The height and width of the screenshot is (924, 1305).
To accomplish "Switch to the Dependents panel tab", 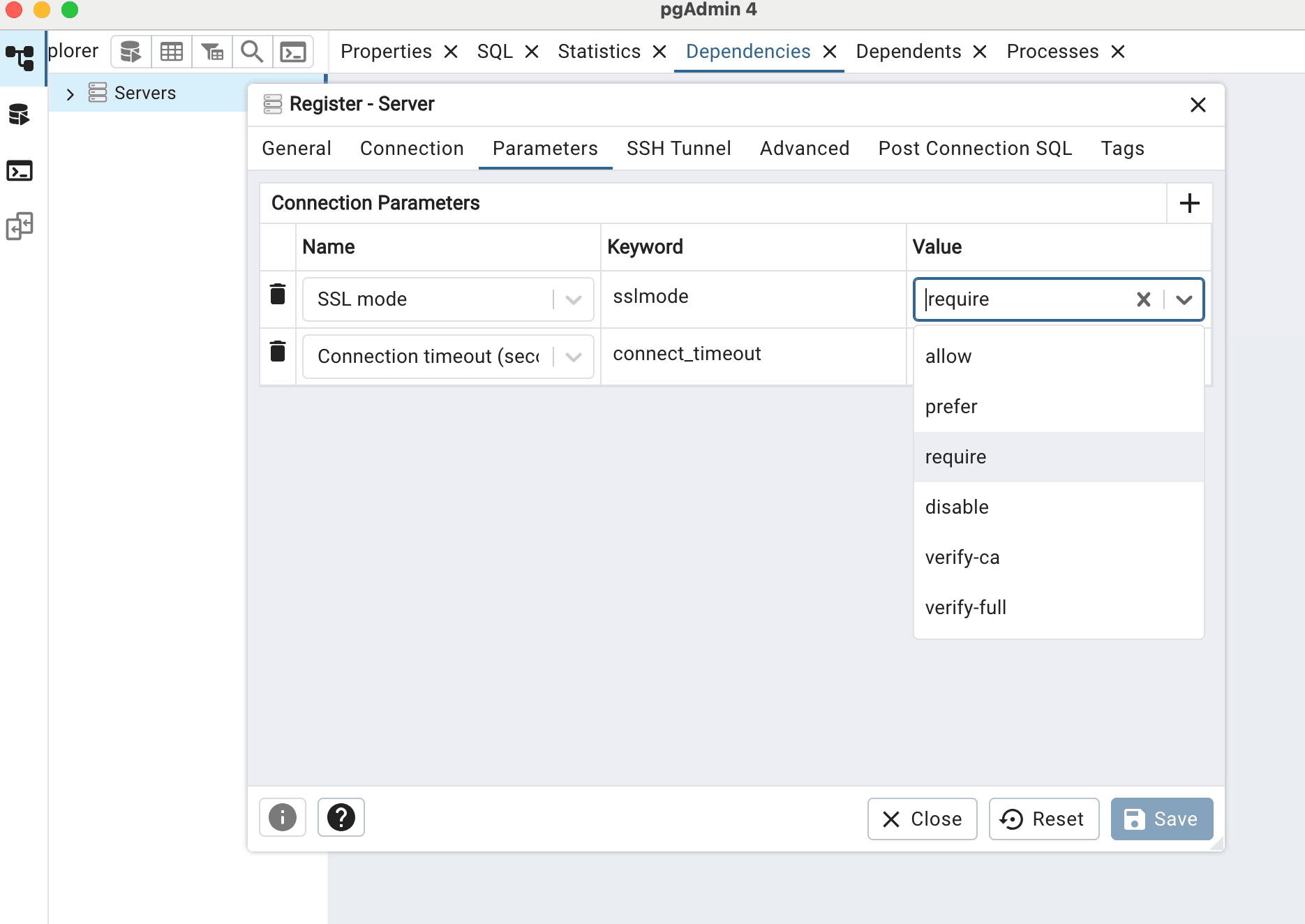I will [909, 52].
